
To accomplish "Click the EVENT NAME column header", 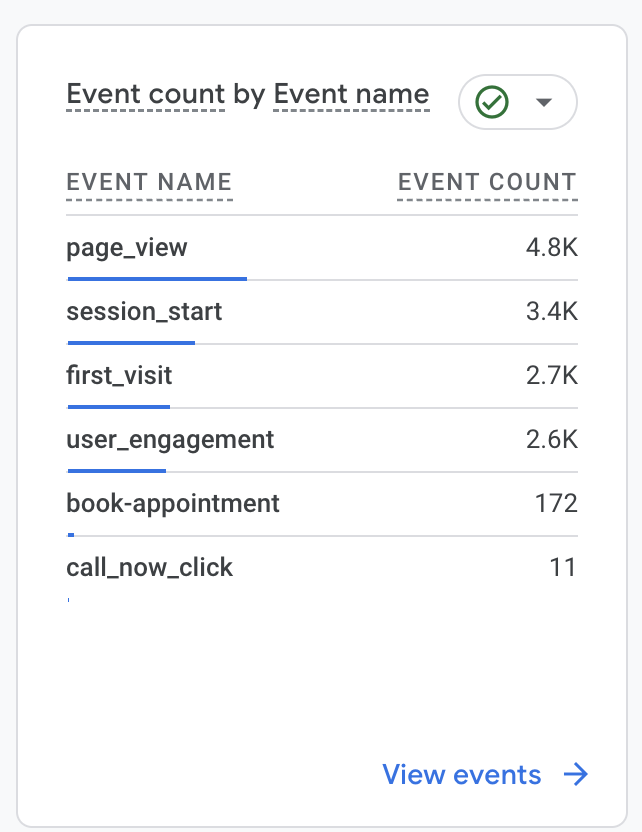I will (149, 182).
